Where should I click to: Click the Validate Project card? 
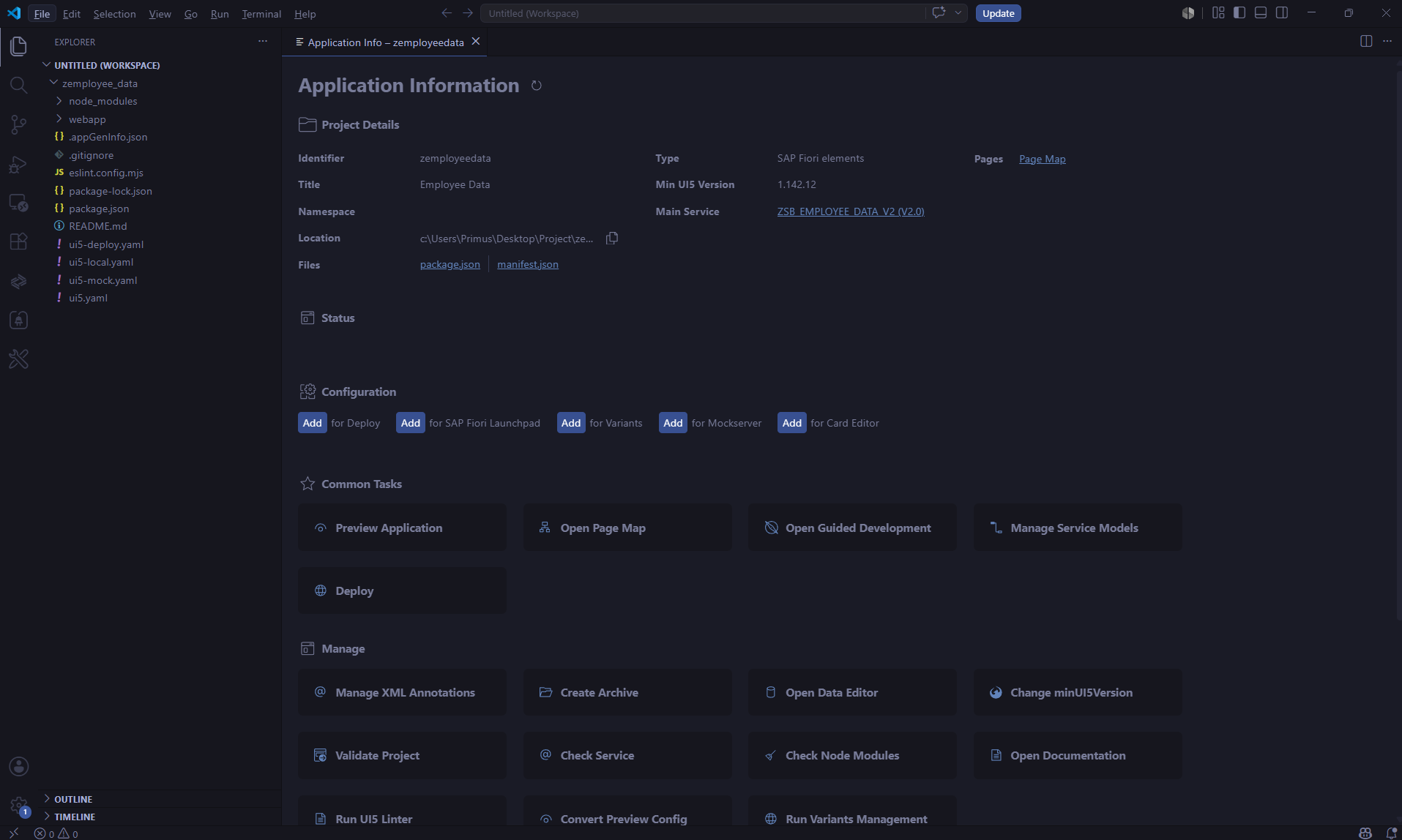(x=402, y=755)
